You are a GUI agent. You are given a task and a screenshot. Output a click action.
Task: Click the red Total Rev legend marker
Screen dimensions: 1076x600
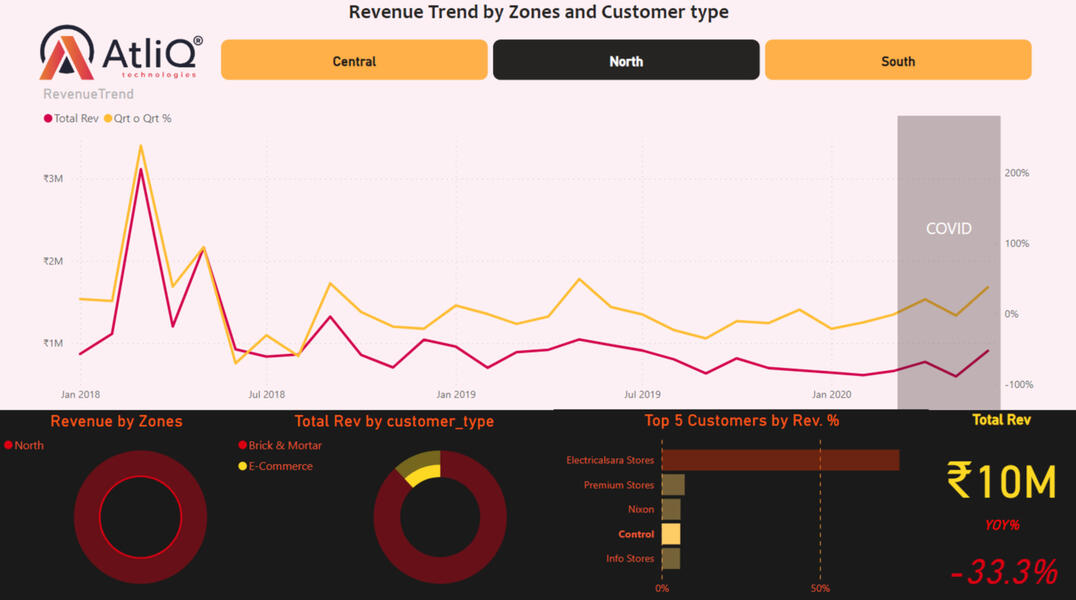click(48, 119)
